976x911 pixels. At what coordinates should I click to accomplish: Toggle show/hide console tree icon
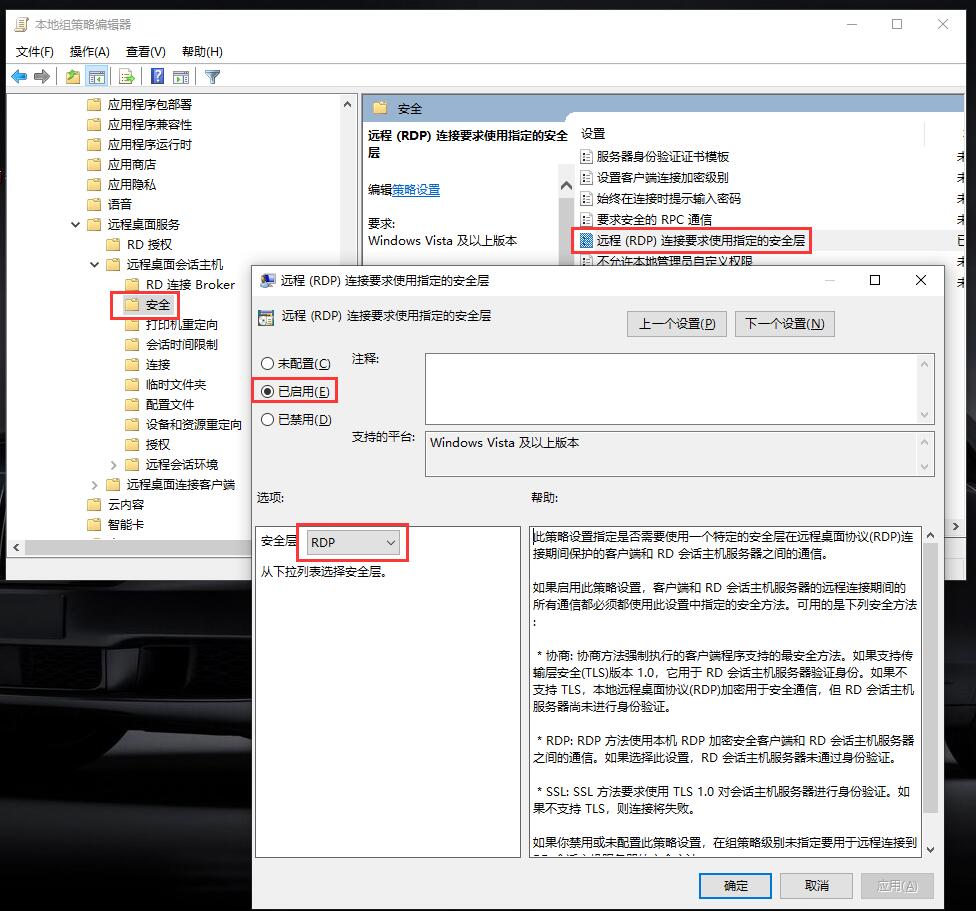pyautogui.click(x=97, y=77)
